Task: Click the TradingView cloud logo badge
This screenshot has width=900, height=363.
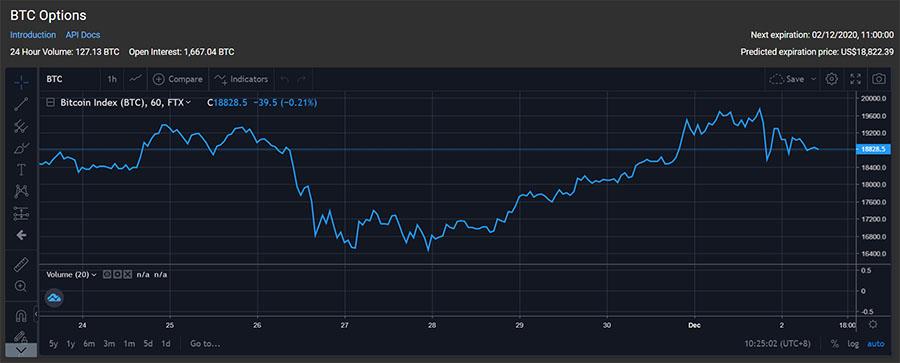Action: [54, 298]
